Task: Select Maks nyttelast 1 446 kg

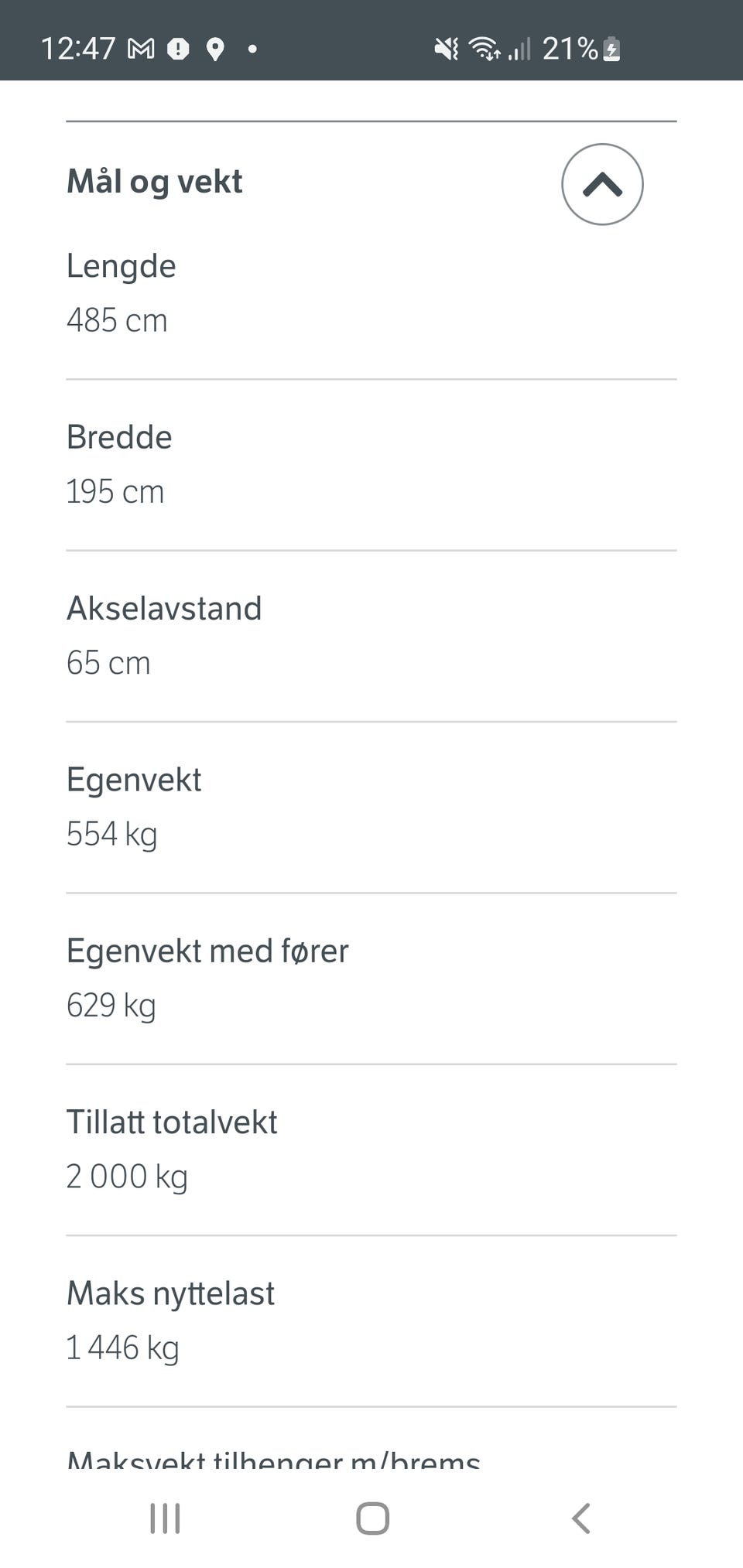Action: pos(371,1320)
